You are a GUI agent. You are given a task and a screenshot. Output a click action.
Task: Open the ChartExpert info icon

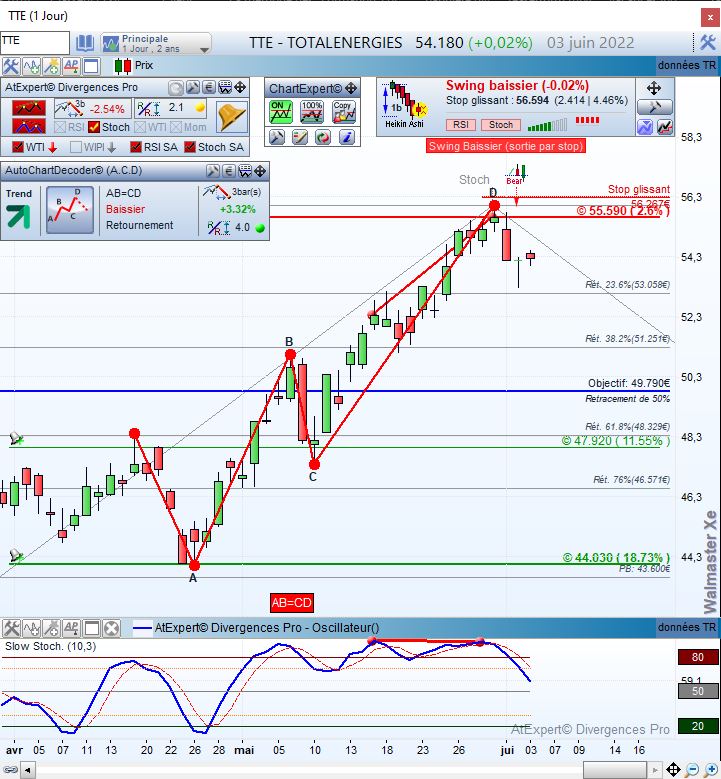pos(346,137)
